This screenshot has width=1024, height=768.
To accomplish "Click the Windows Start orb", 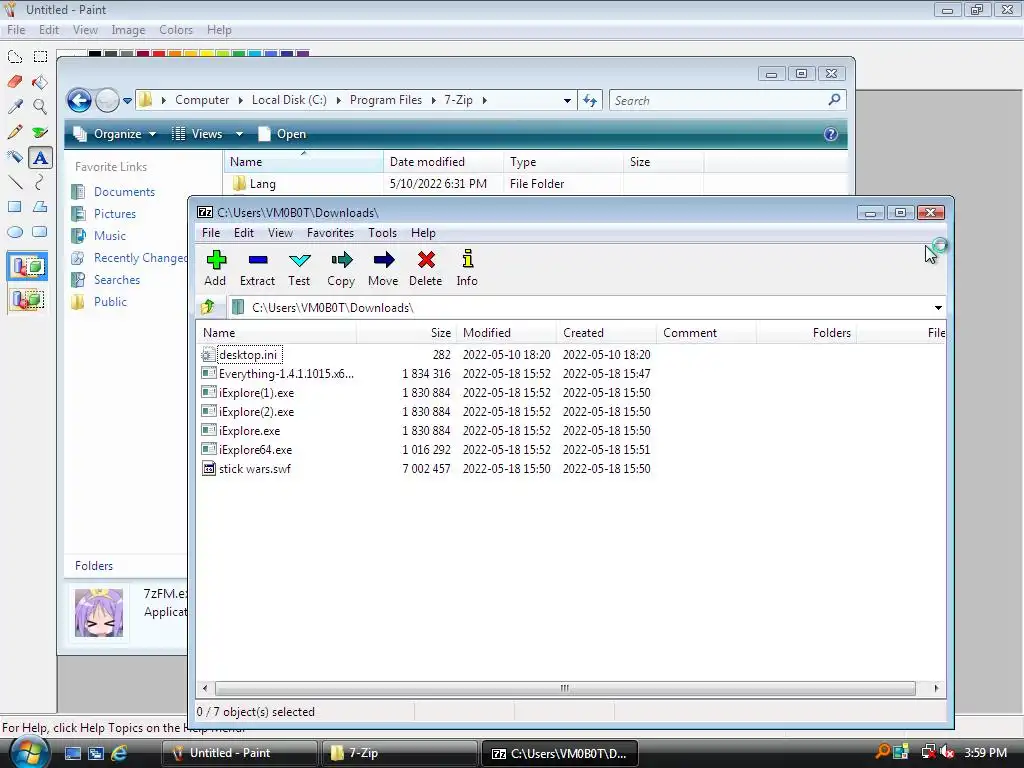I will click(28, 753).
